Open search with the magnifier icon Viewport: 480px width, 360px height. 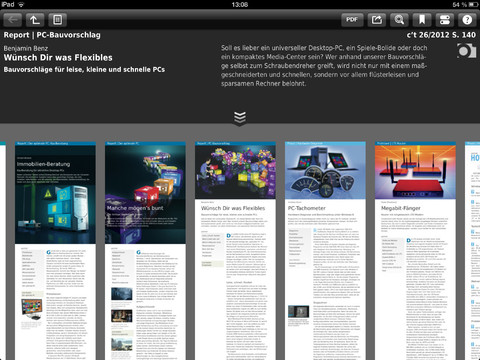399,20
